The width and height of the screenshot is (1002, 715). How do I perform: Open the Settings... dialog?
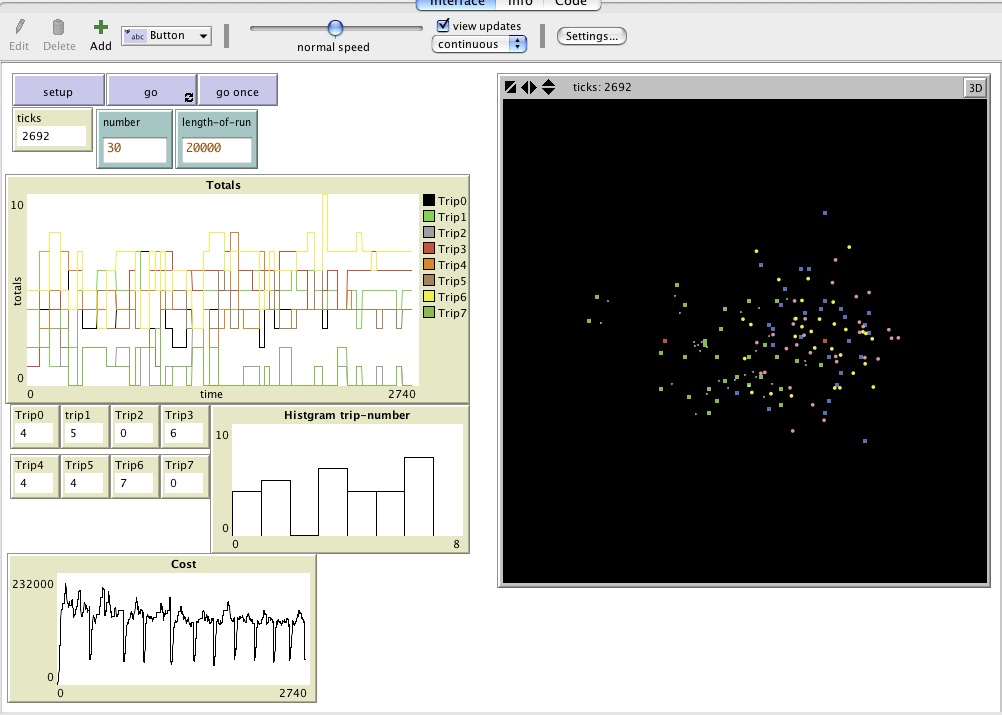[x=592, y=36]
